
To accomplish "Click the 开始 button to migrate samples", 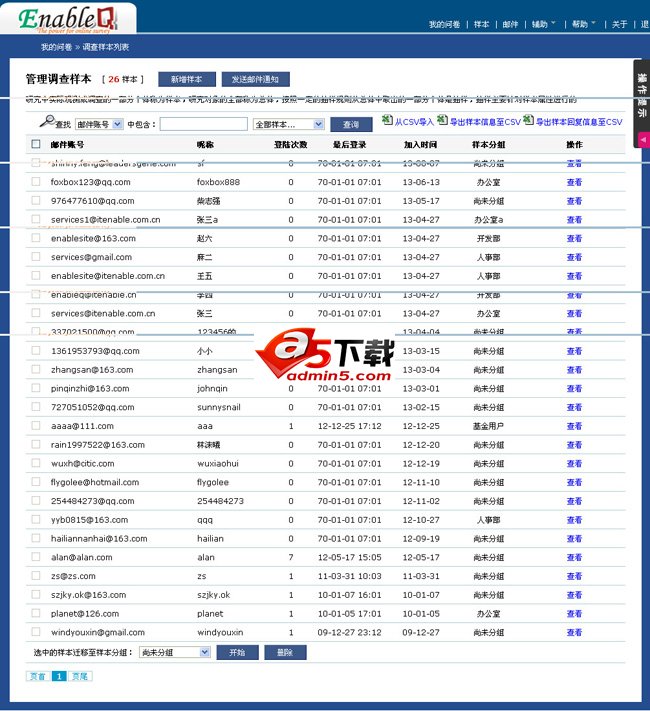I will (x=237, y=652).
